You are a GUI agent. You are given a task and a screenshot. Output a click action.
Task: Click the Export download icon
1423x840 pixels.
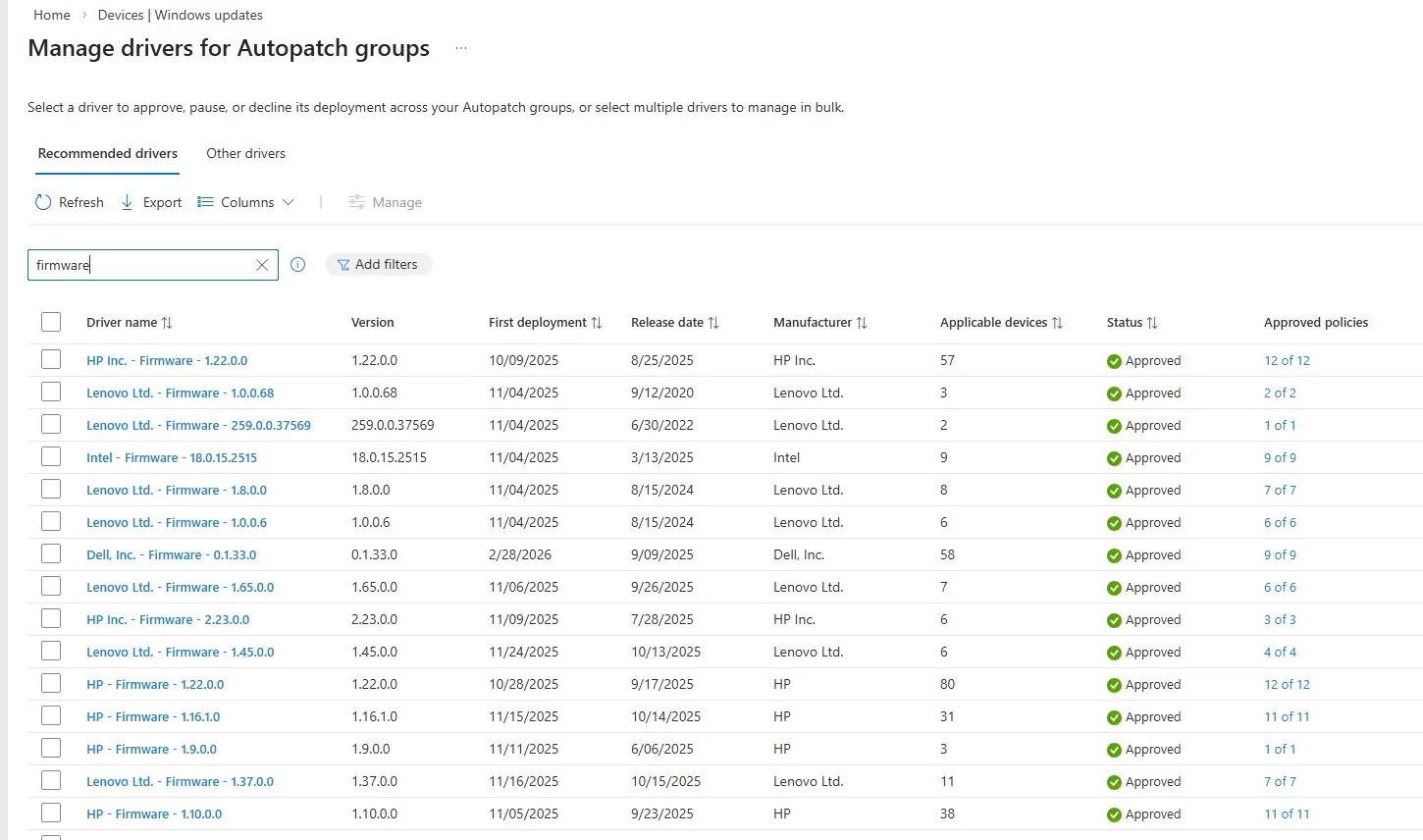click(128, 202)
